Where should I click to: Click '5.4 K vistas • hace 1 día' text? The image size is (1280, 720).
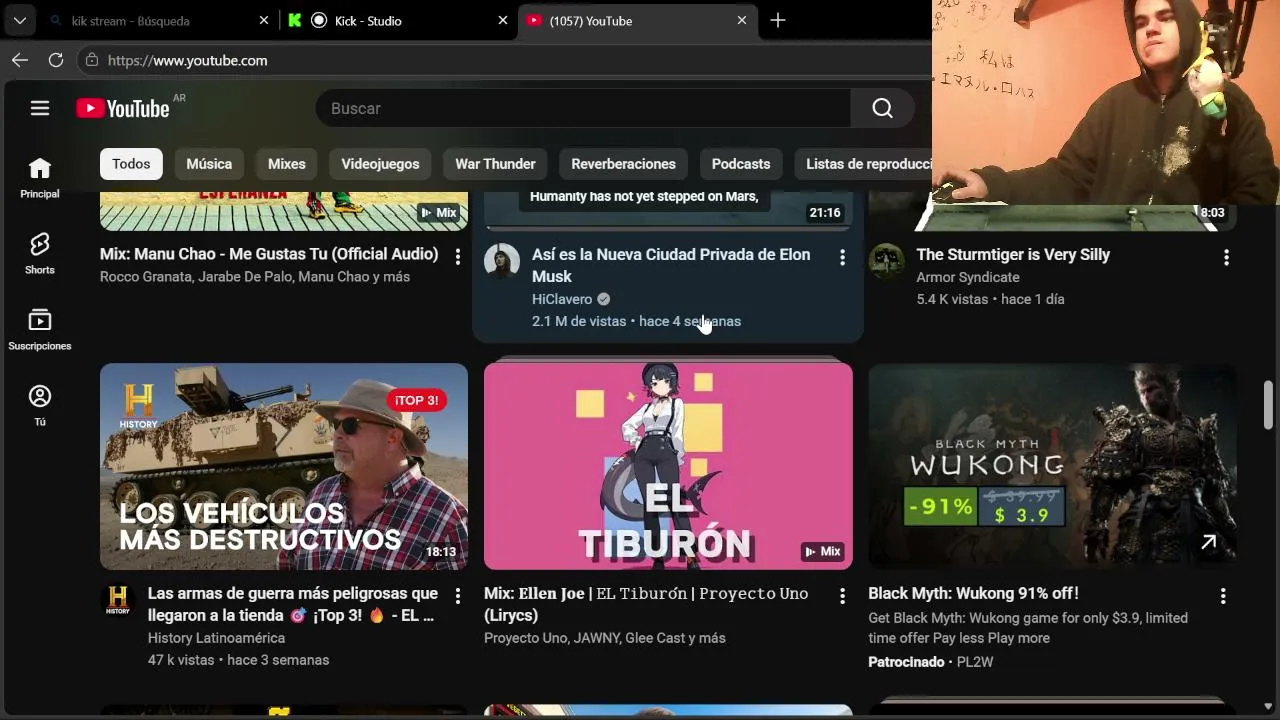pyautogui.click(x=990, y=299)
